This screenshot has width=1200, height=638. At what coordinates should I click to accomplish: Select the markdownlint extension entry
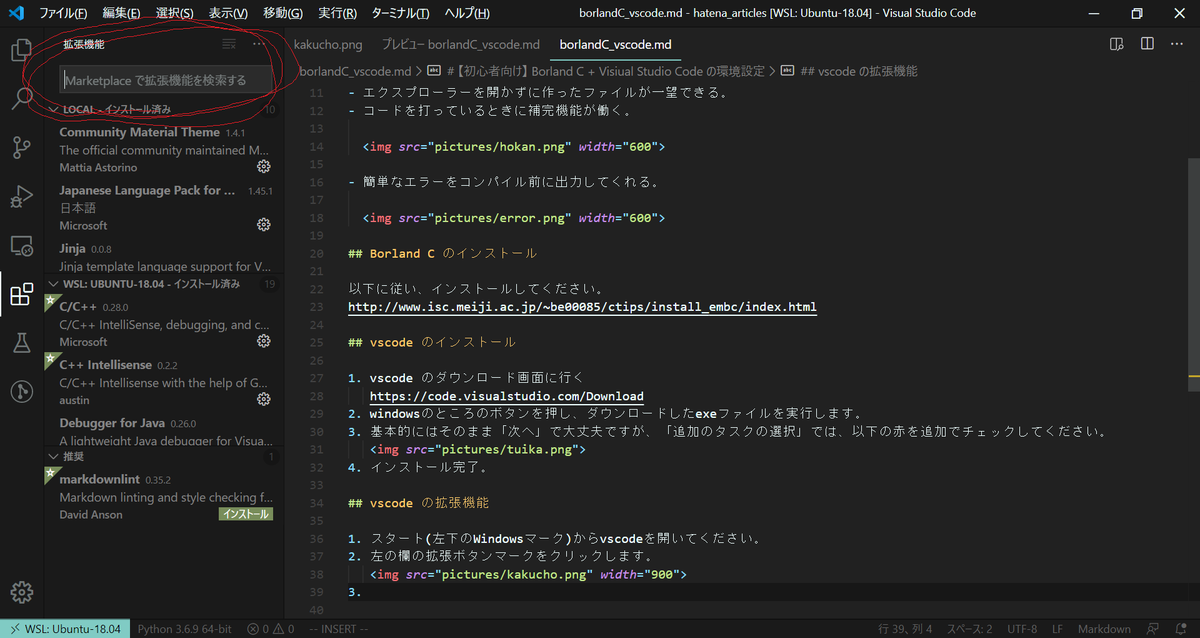[x=165, y=496]
